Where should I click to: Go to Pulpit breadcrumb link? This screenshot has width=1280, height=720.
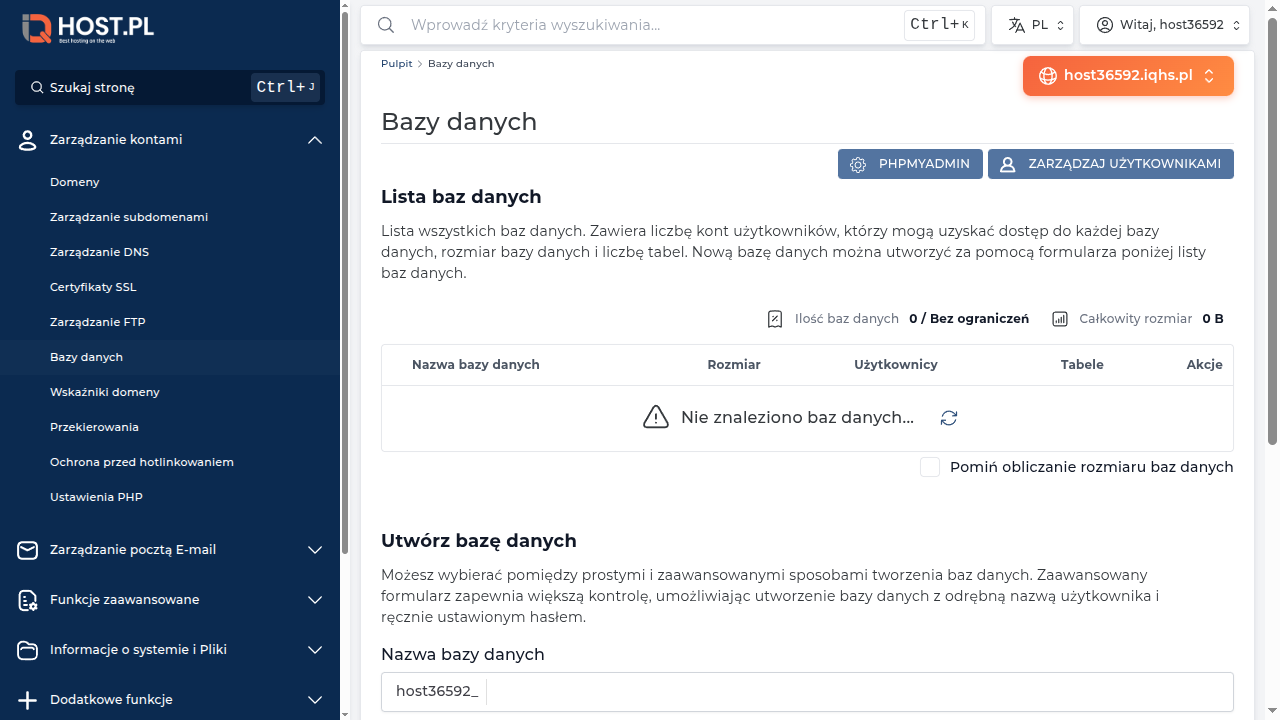(397, 63)
